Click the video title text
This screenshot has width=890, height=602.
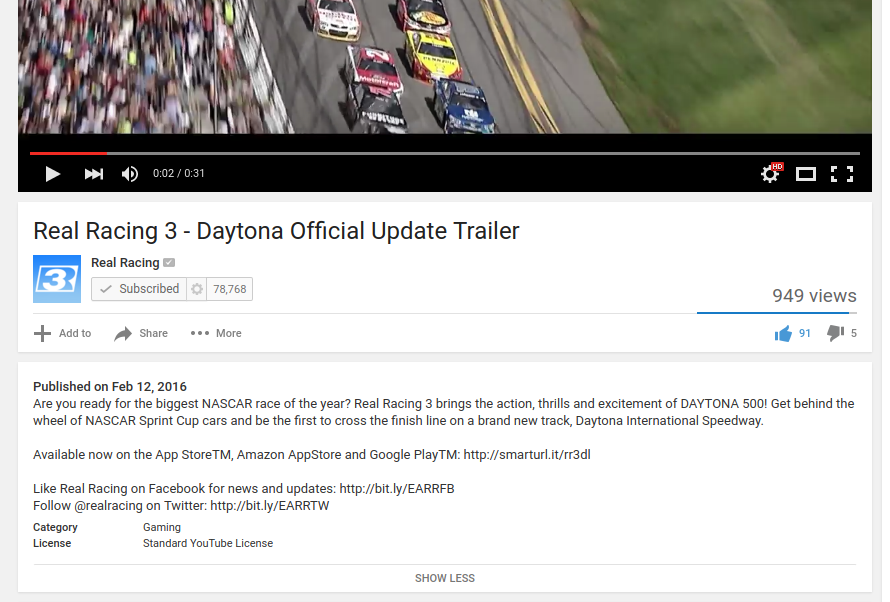point(276,231)
